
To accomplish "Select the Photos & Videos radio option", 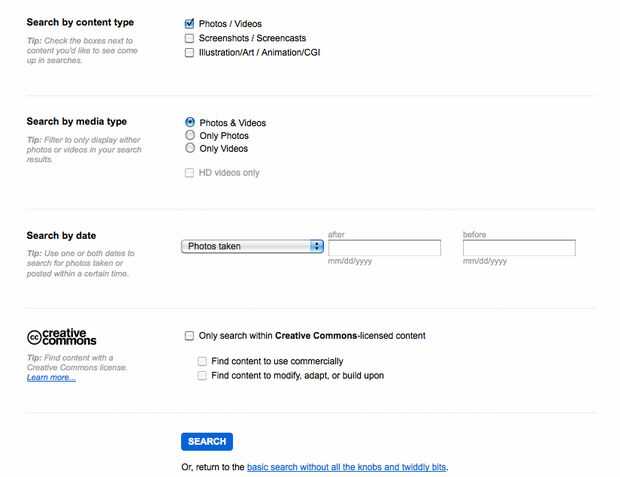I will (190, 123).
